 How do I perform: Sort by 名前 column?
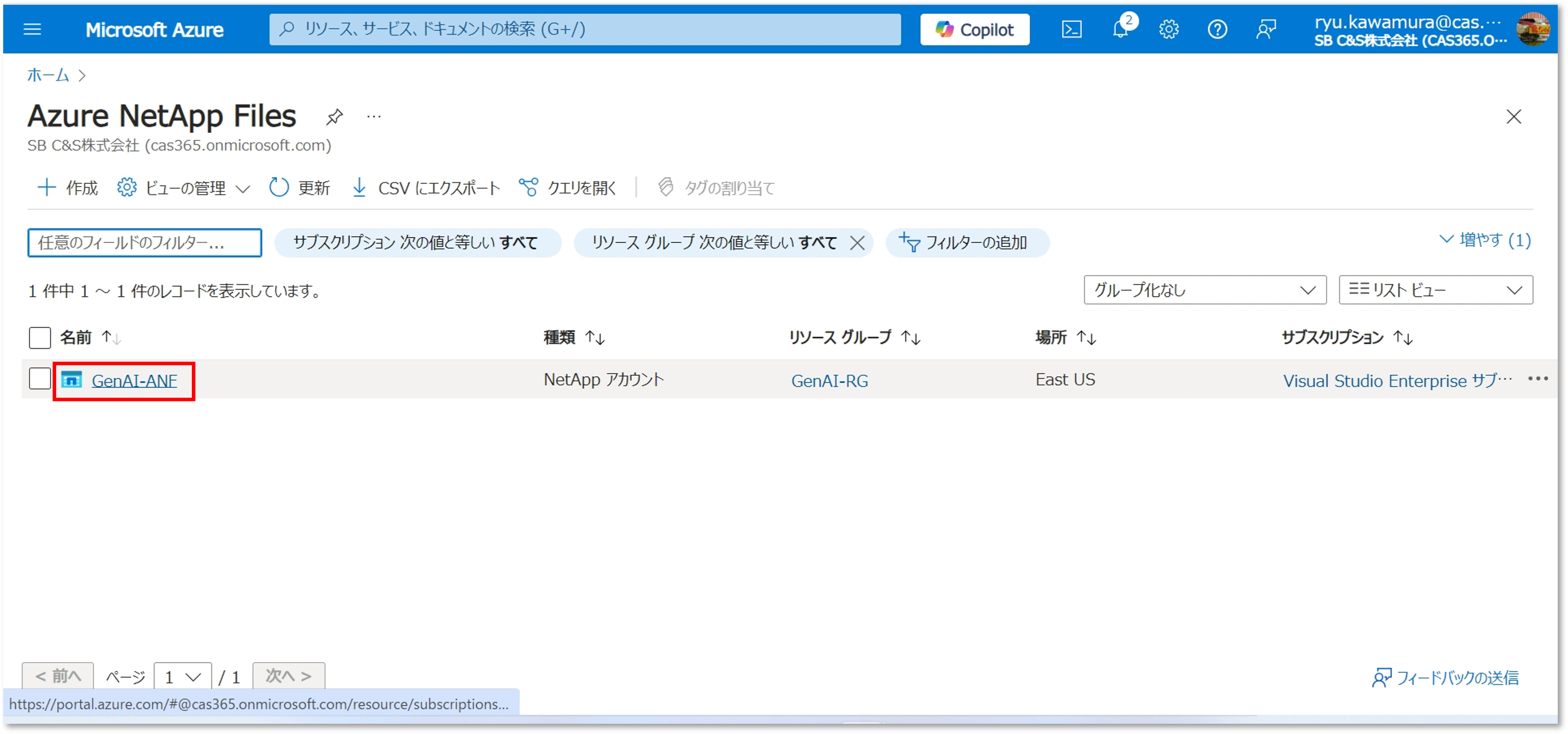point(90,337)
